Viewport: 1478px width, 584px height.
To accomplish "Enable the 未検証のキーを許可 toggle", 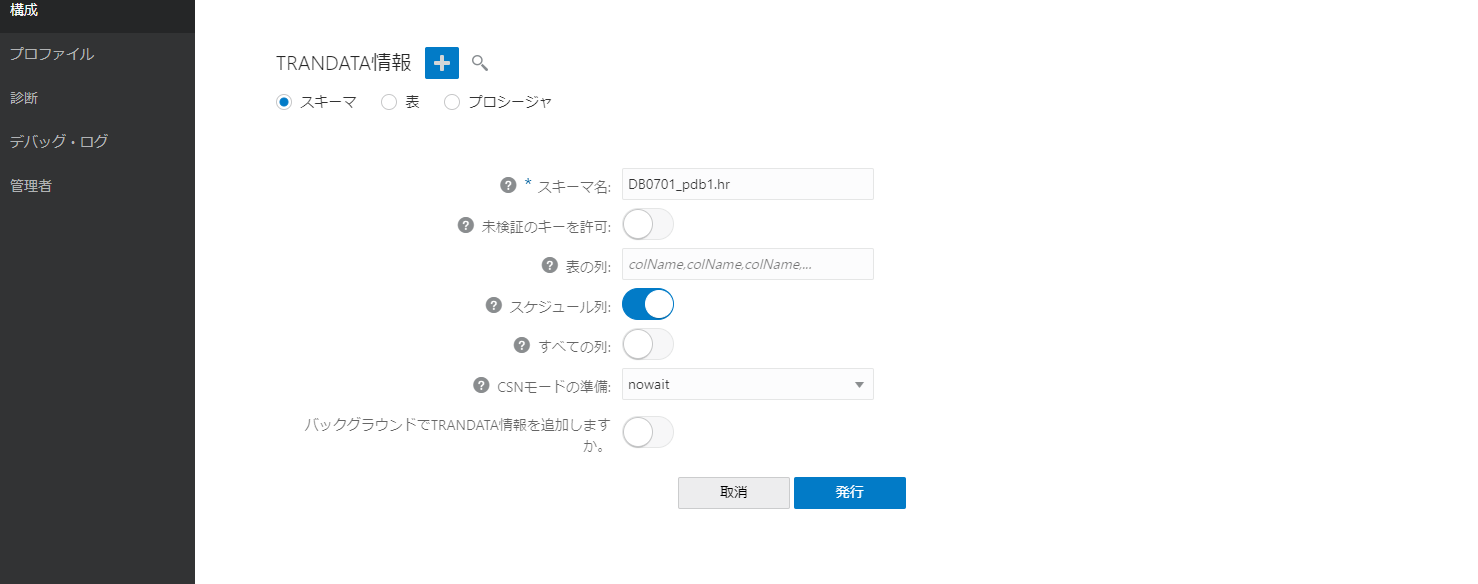I will 648,224.
